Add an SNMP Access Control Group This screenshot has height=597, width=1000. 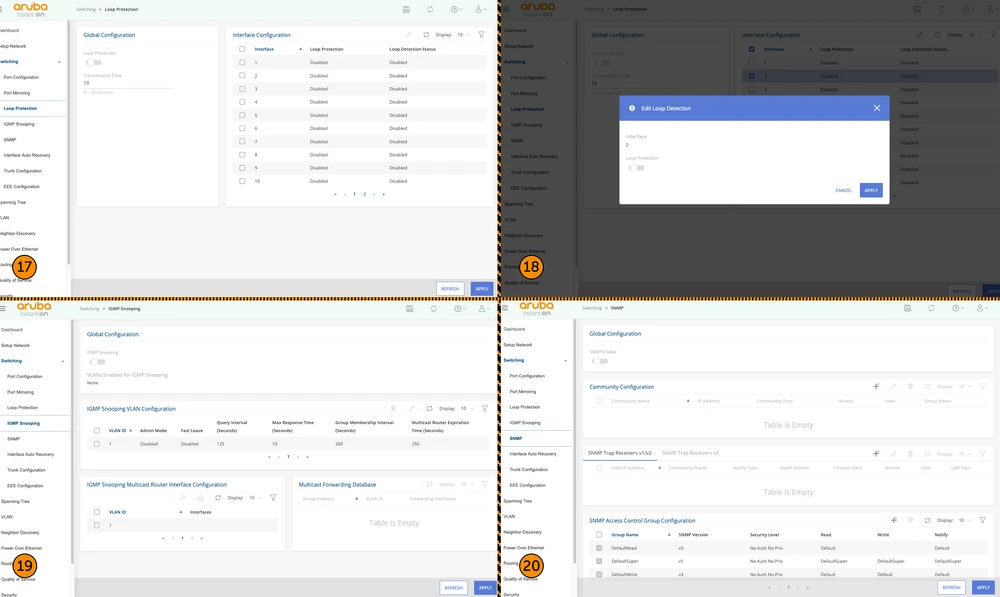[x=892, y=520]
